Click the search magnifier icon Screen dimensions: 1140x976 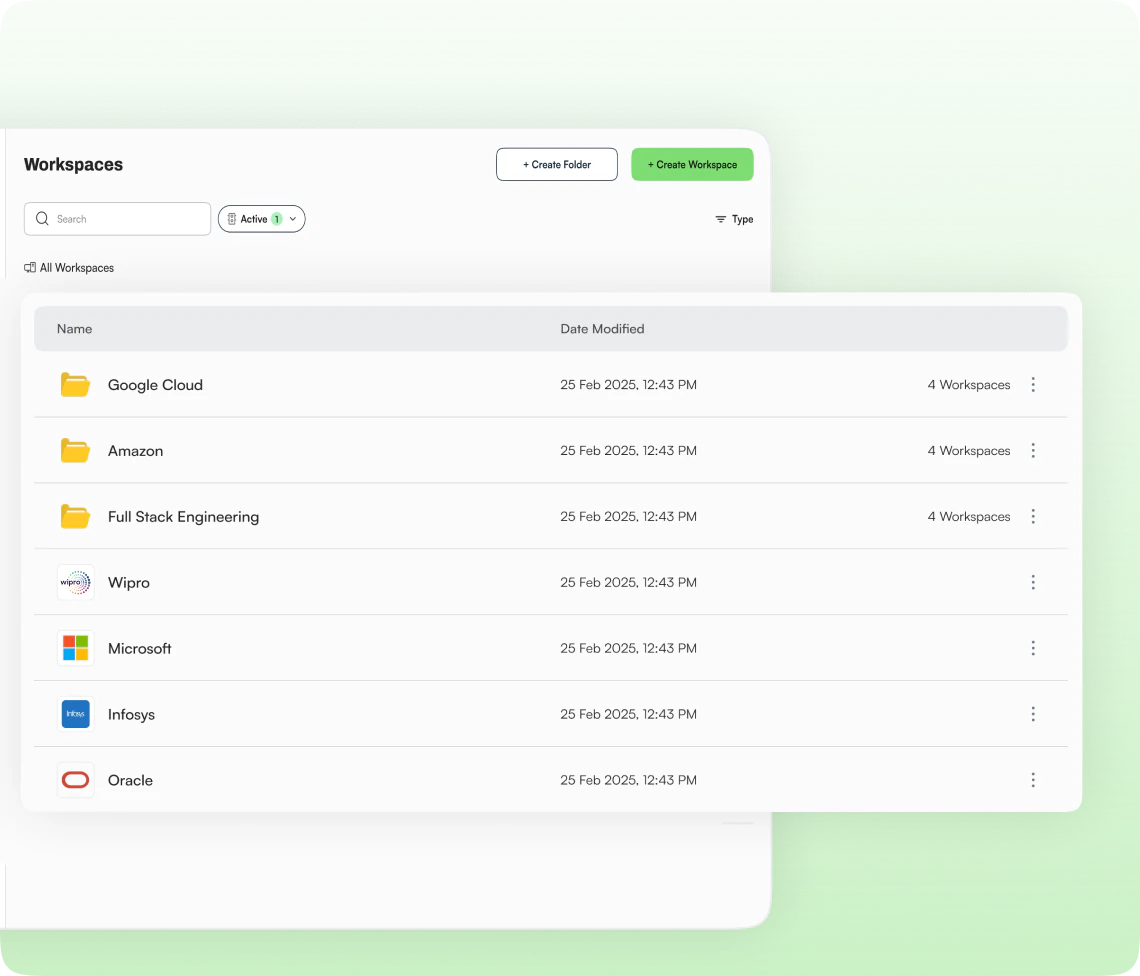pos(42,219)
